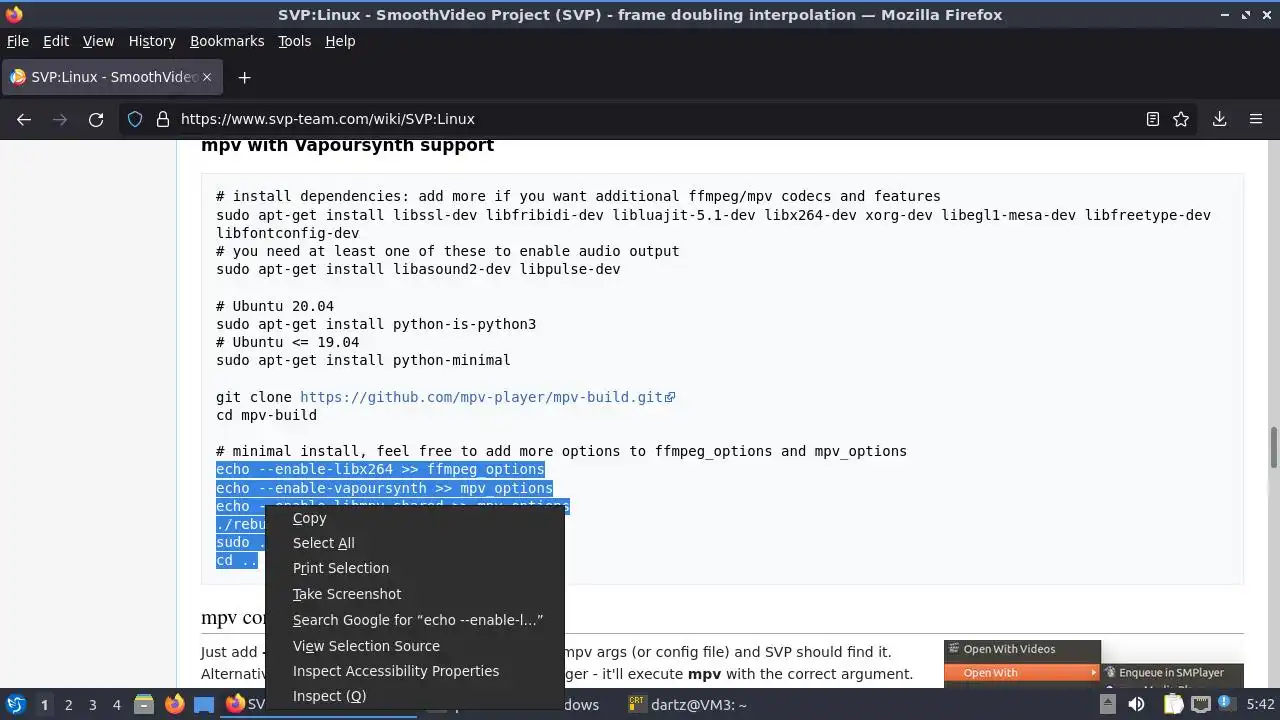Open the tracking protection shield panel
1280x720 pixels.
135,119
